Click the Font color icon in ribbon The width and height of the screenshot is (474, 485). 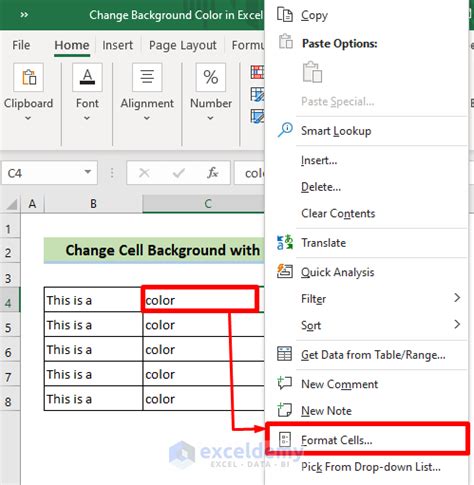tap(87, 77)
